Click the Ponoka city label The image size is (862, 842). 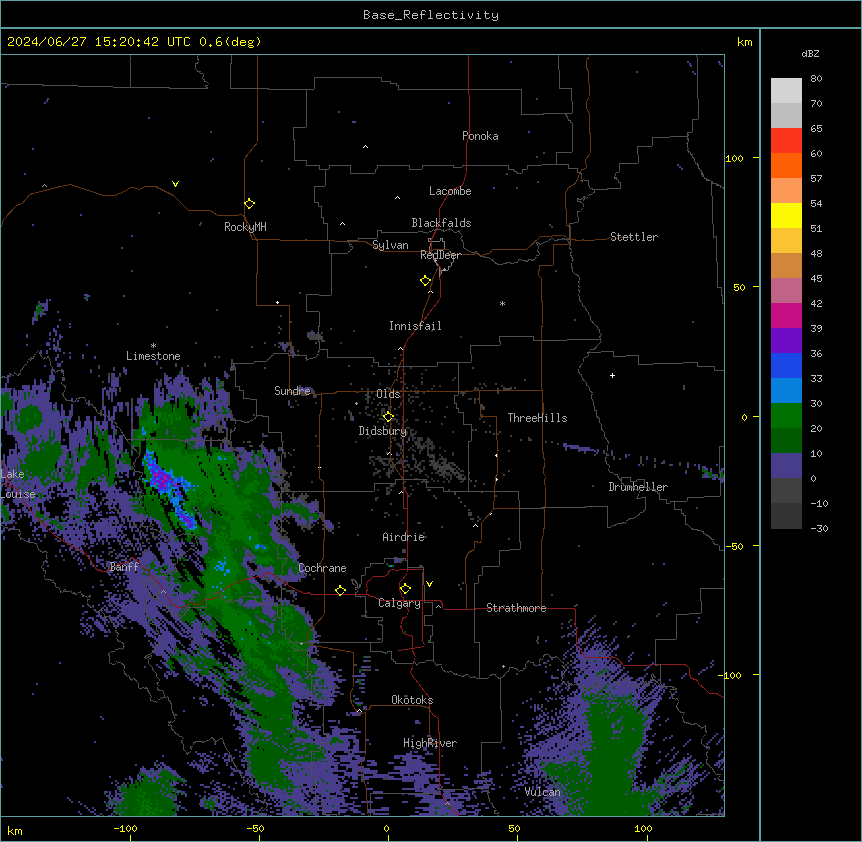pyautogui.click(x=480, y=136)
